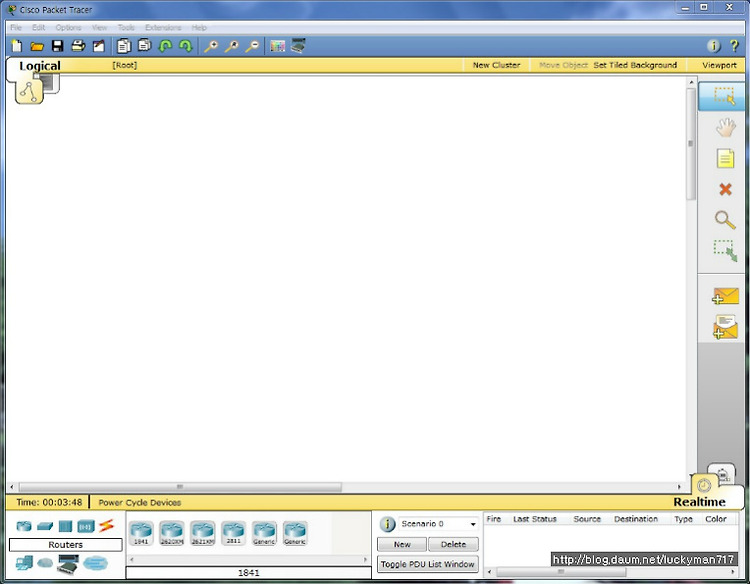Image resolution: width=750 pixels, height=584 pixels.
Task: Open the Edit menu
Action: coord(38,27)
